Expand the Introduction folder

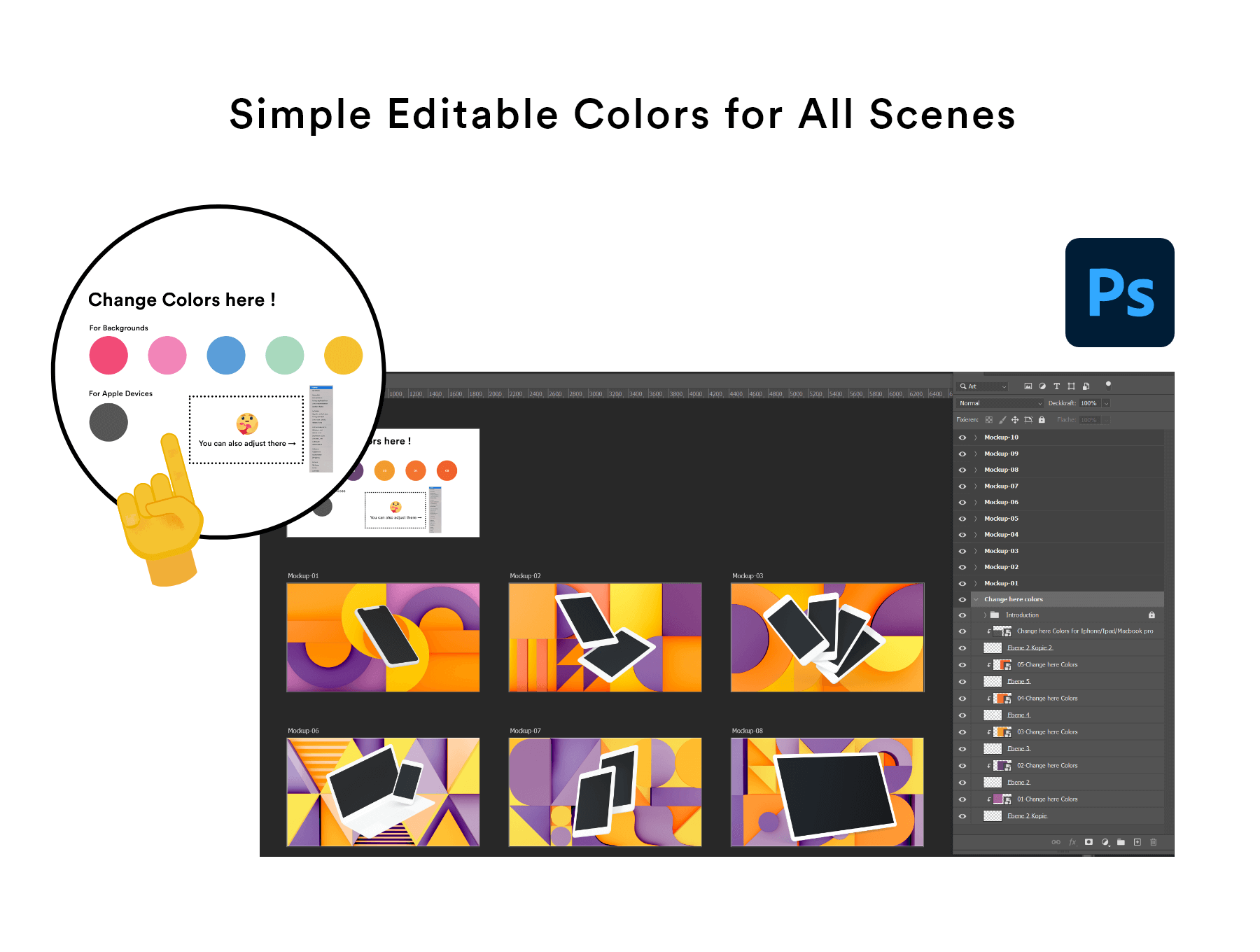point(985,615)
